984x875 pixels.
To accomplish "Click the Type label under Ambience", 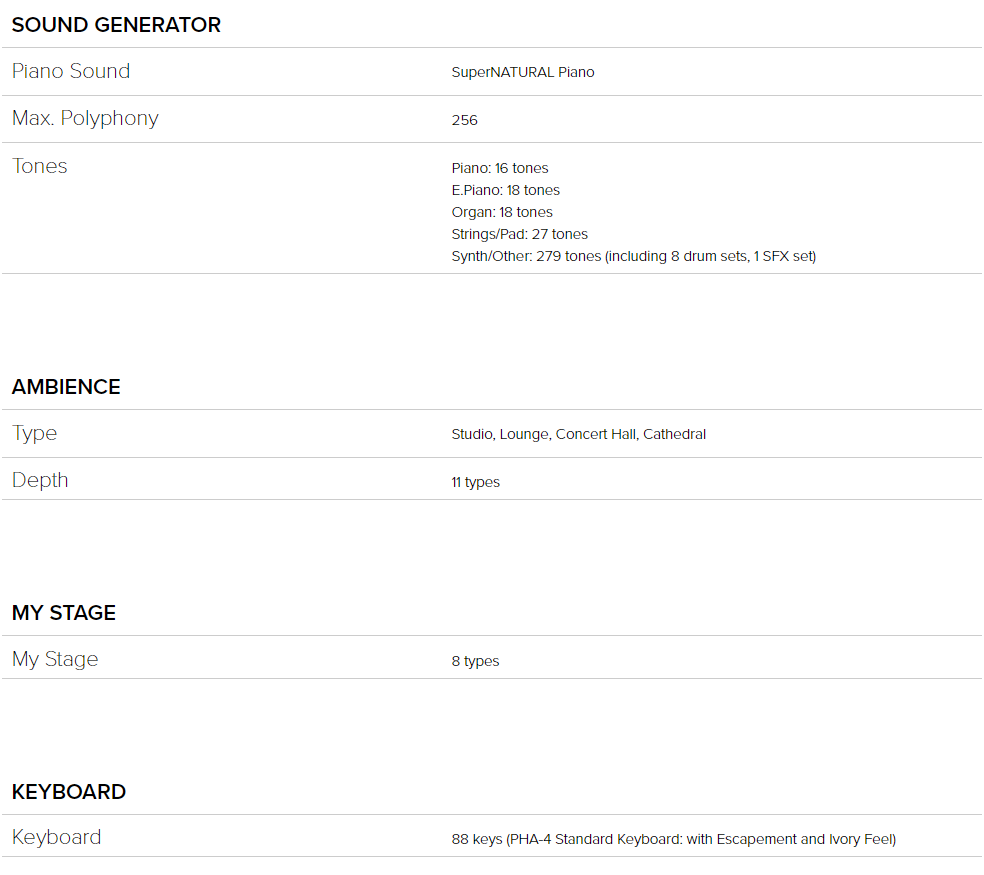I will coord(34,433).
